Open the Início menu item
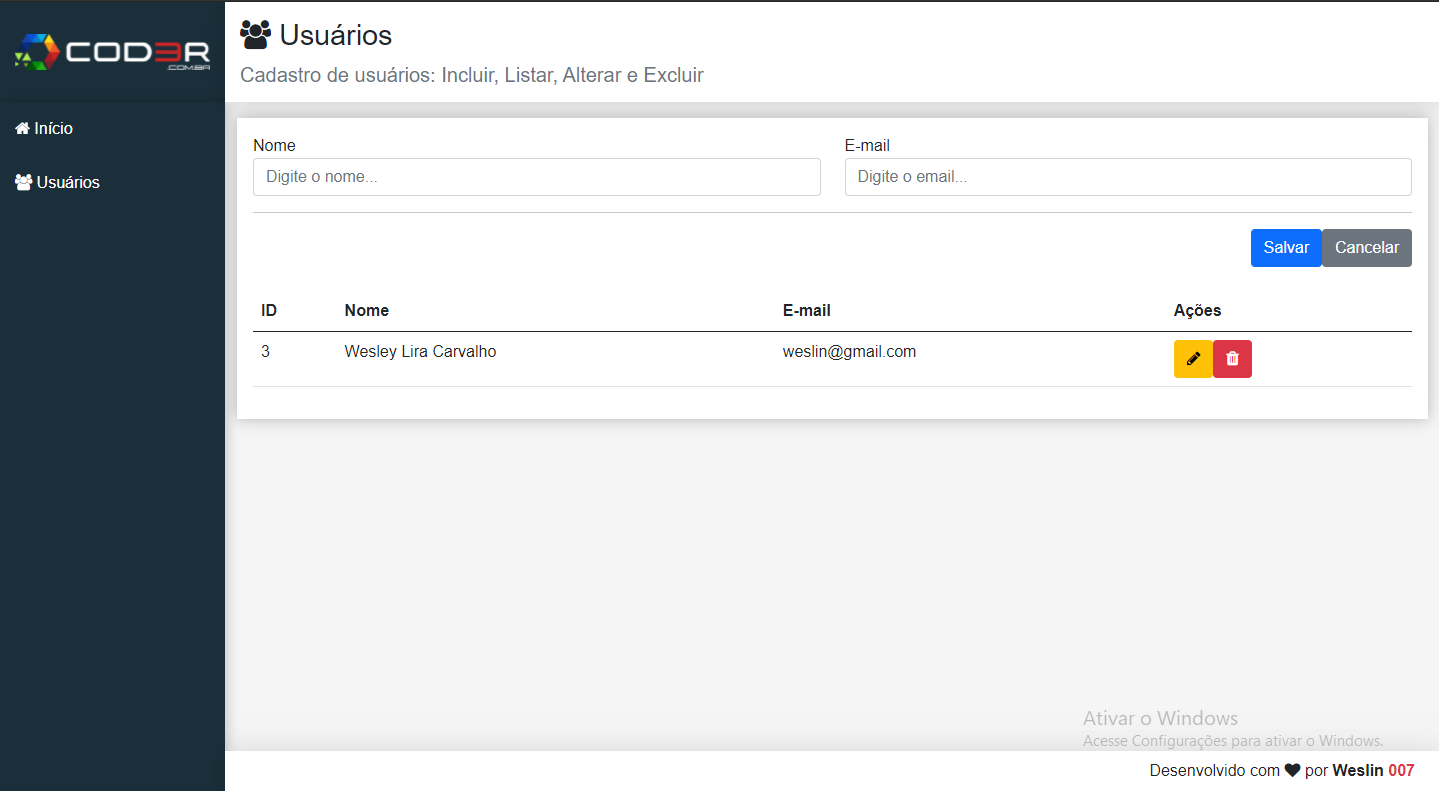Viewport: 1439px width, 791px height. coord(112,128)
